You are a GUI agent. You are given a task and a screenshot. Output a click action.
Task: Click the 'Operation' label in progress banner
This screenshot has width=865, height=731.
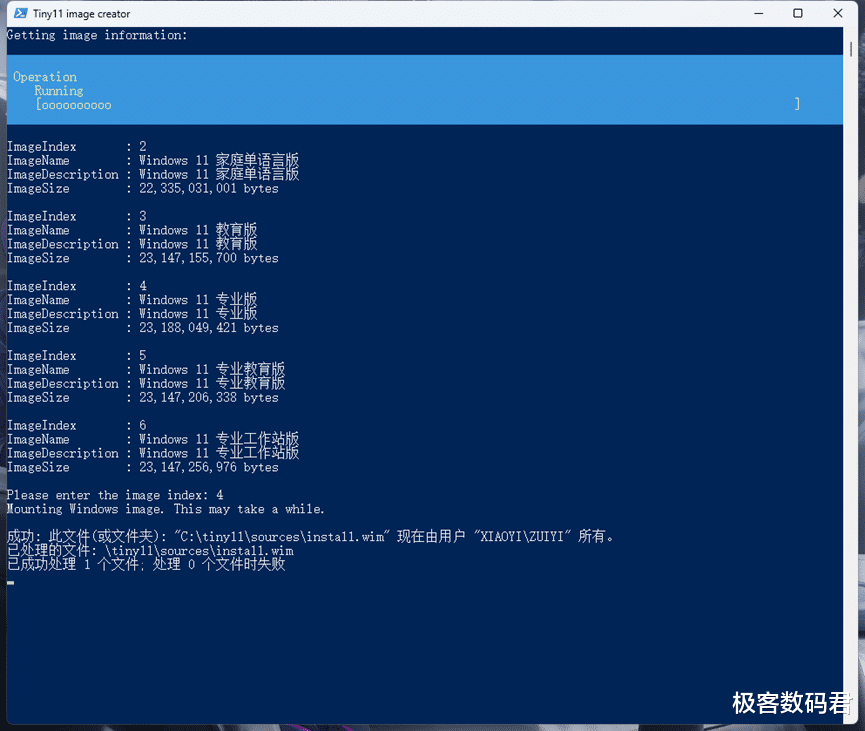(45, 77)
